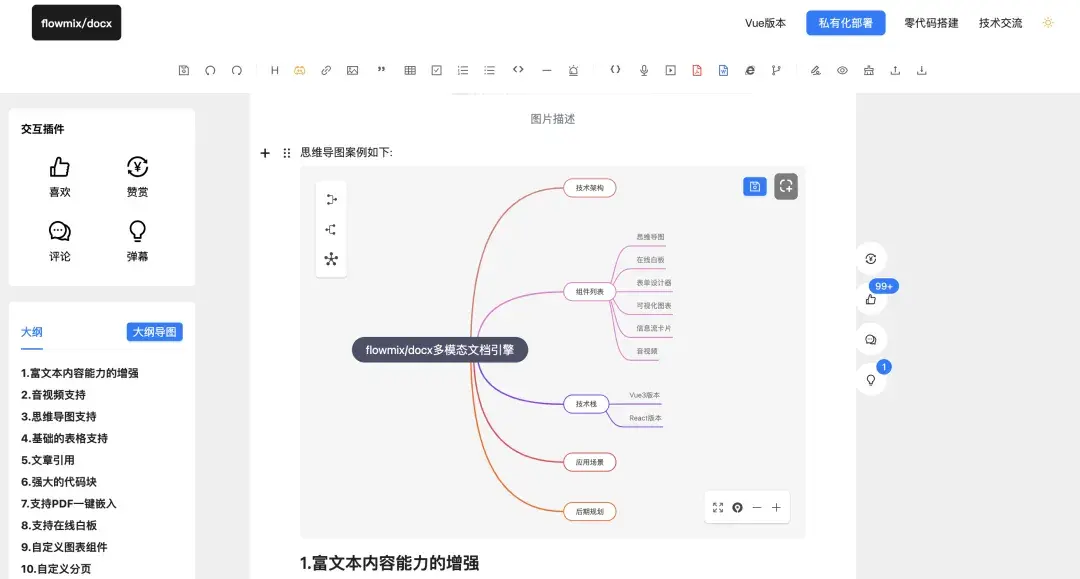
Task: Zoom in the mind map with plus
Action: click(x=776, y=507)
